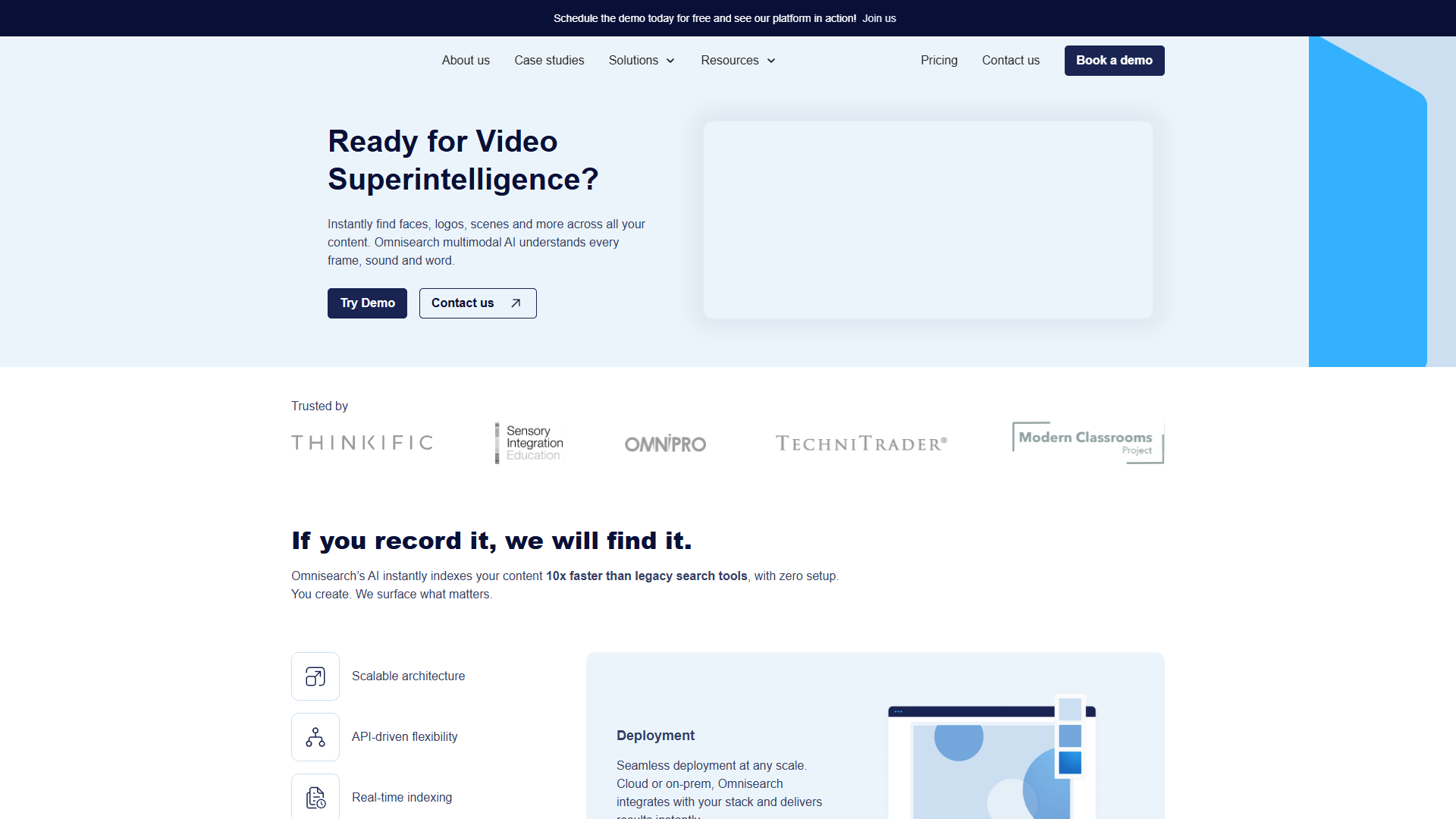This screenshot has width=1456, height=819.
Task: Click the outlined Contact us hero button
Action: (478, 303)
